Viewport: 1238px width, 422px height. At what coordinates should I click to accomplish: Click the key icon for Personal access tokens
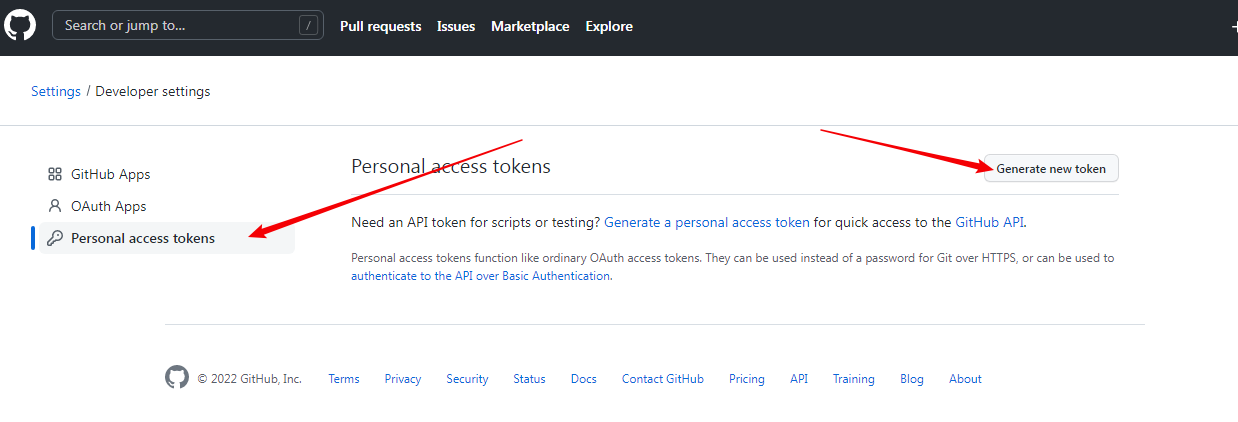pyautogui.click(x=55, y=238)
